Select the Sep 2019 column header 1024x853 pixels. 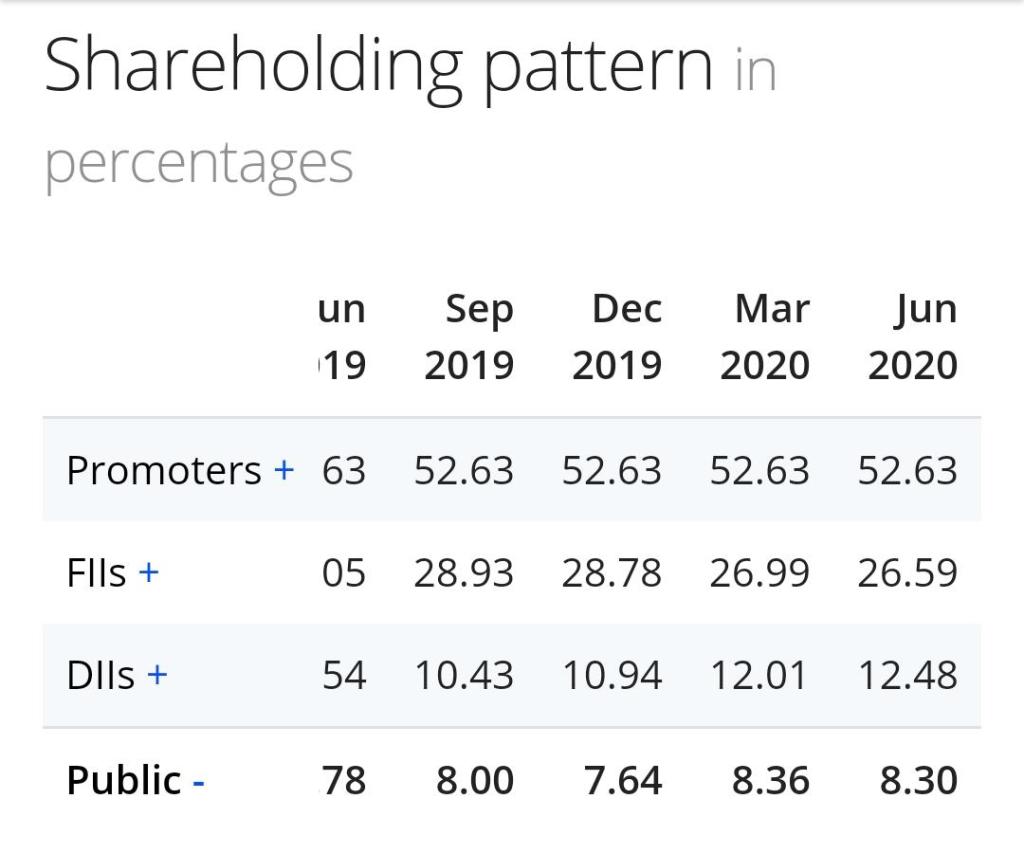(x=468, y=338)
